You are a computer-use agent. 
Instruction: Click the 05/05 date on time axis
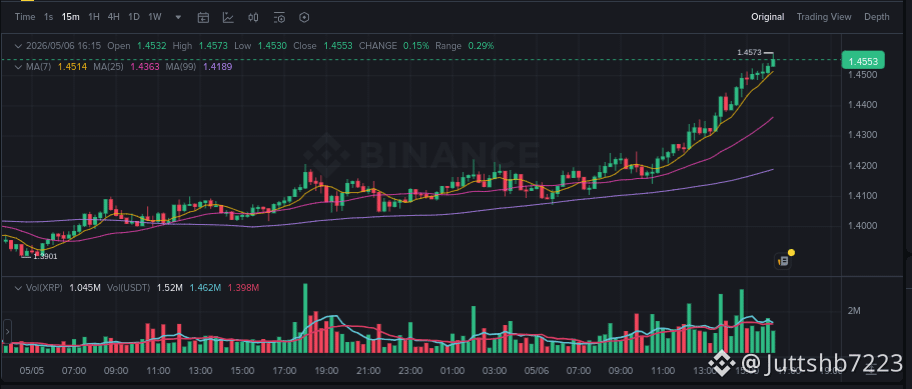[x=31, y=370]
